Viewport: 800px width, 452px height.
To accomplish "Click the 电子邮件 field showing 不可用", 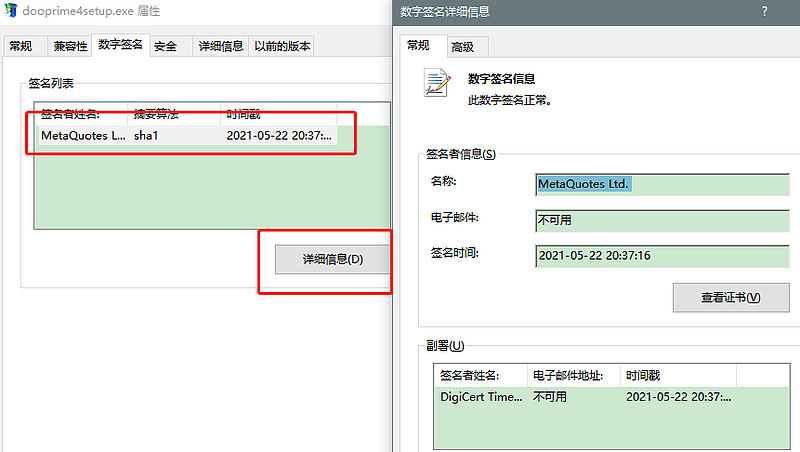I will 661,220.
